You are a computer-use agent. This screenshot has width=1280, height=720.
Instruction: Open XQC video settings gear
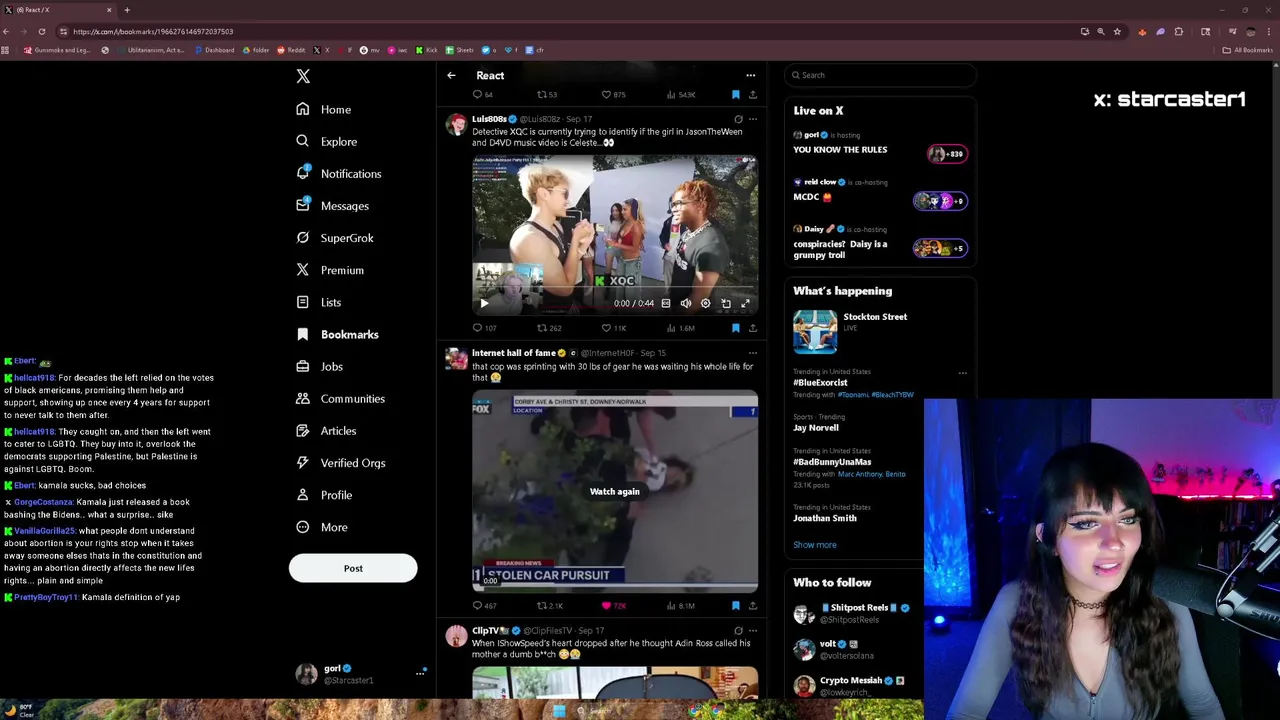706,303
